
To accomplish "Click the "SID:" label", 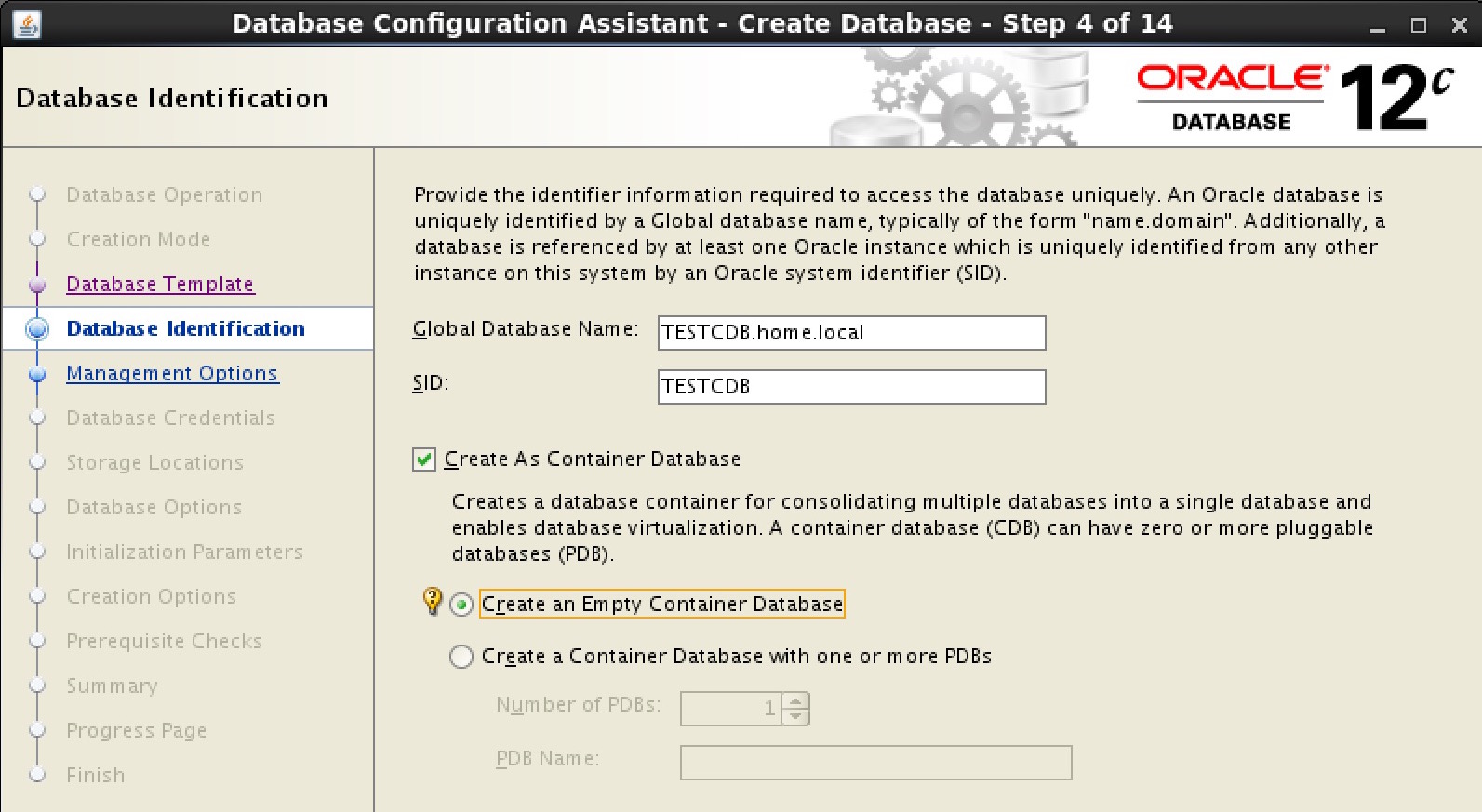I will coord(431,383).
